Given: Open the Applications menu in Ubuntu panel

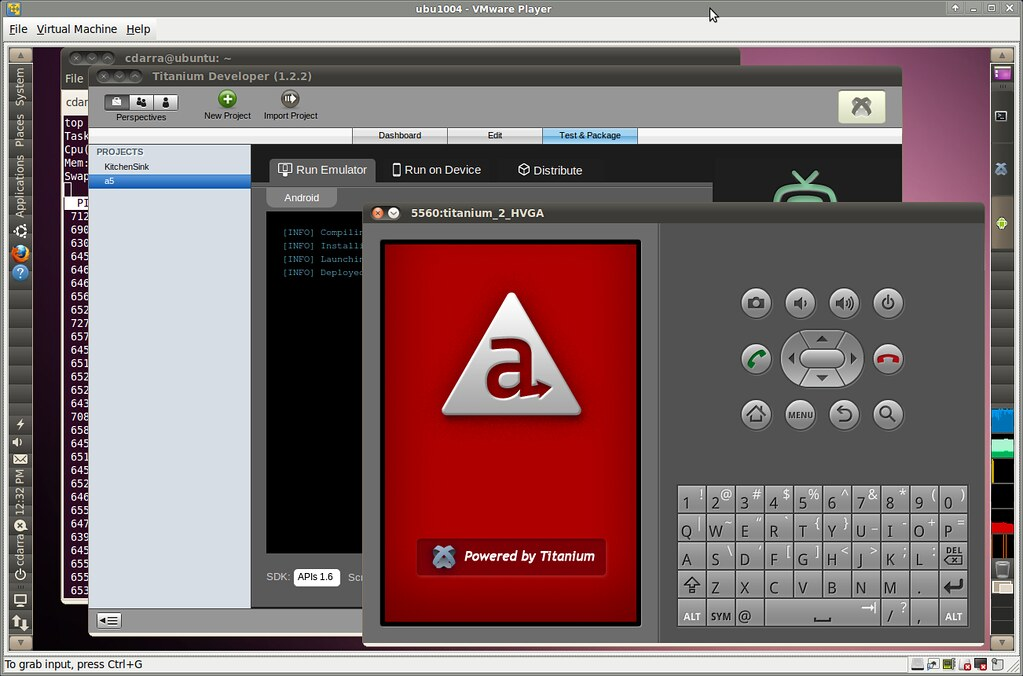Looking at the screenshot, I should pos(20,187).
